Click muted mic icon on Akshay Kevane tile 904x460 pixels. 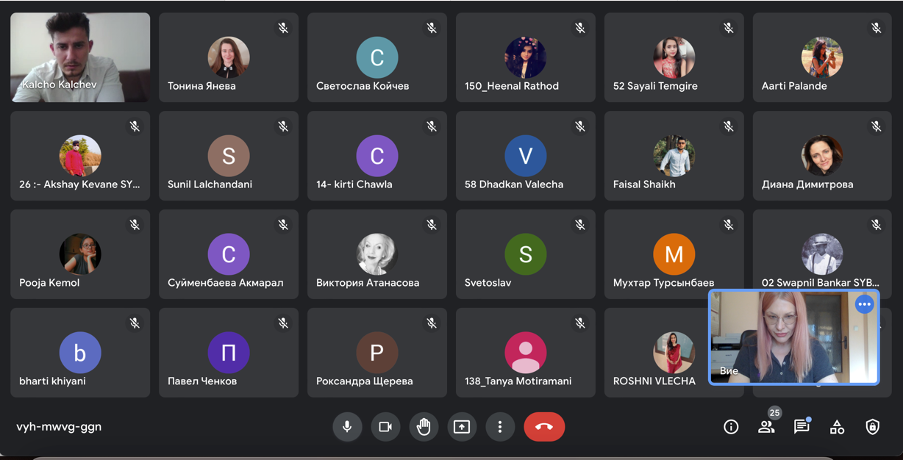coord(135,126)
